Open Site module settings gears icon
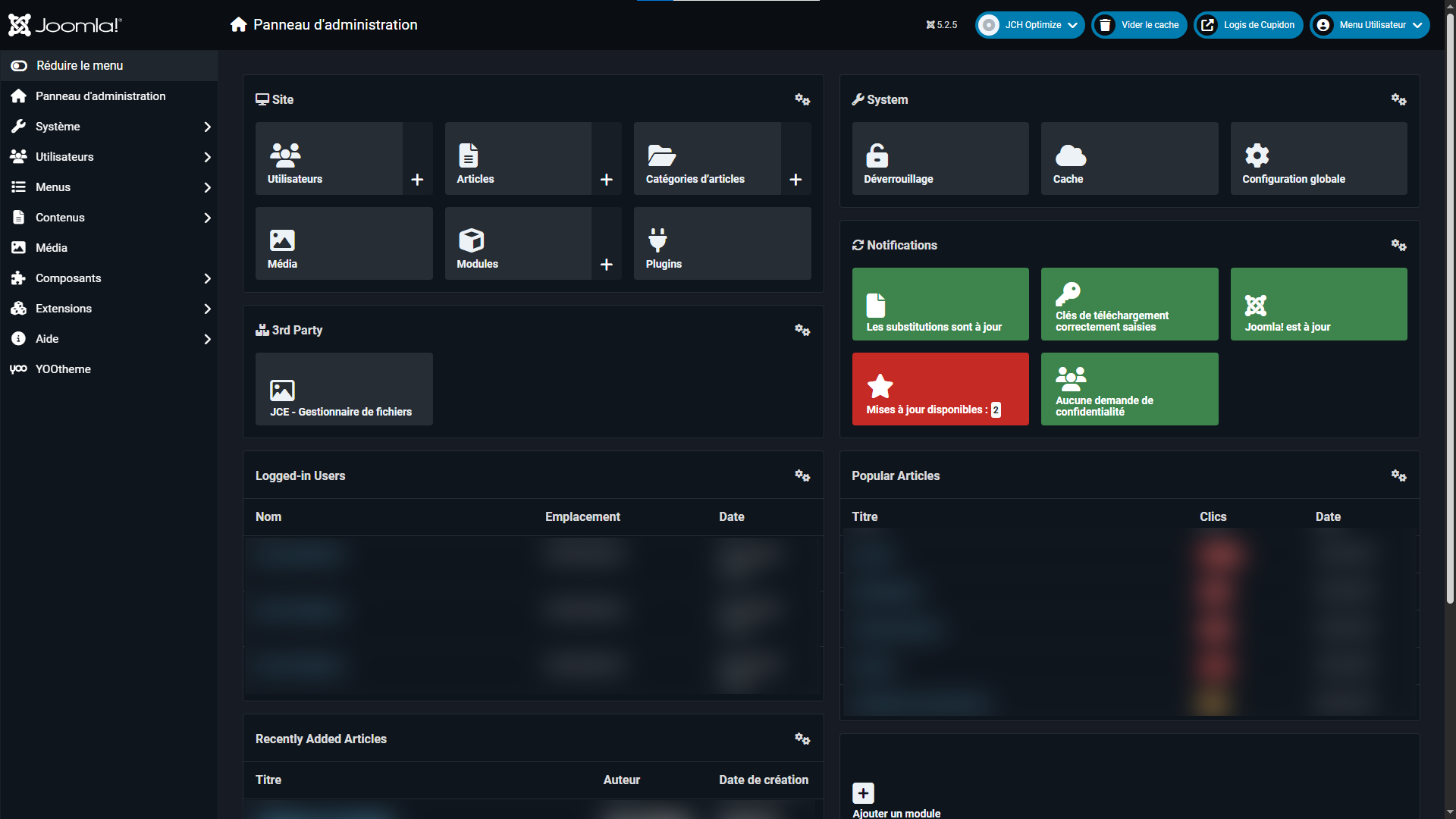 pos(802,99)
